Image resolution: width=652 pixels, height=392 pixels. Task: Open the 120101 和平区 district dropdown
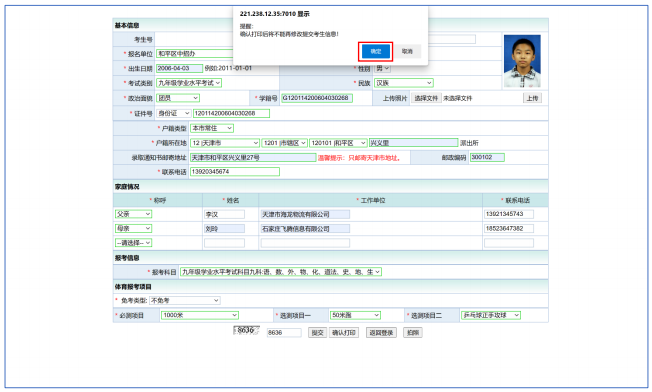point(338,143)
